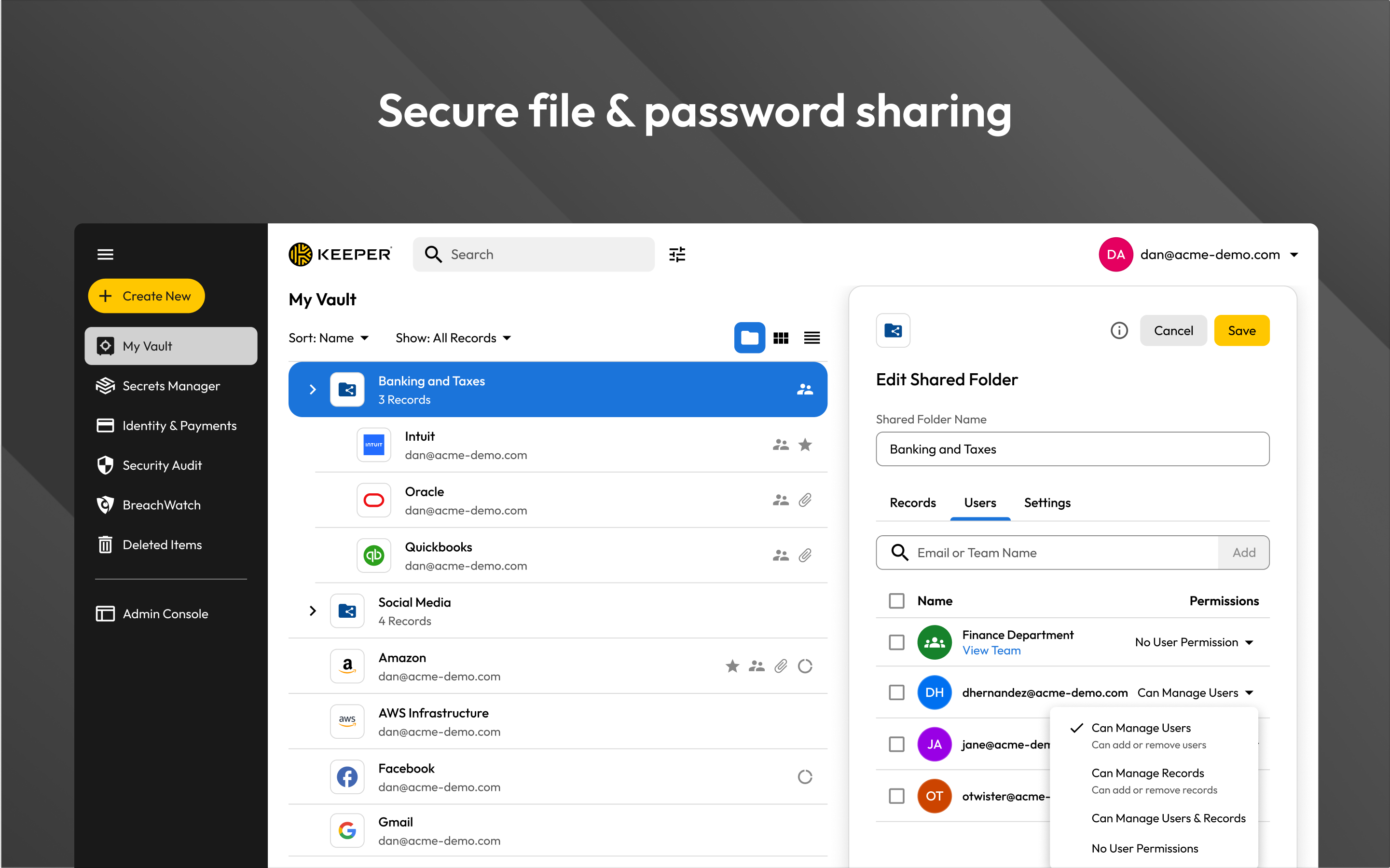Expand the Social Media folder chevron

pyautogui.click(x=313, y=611)
